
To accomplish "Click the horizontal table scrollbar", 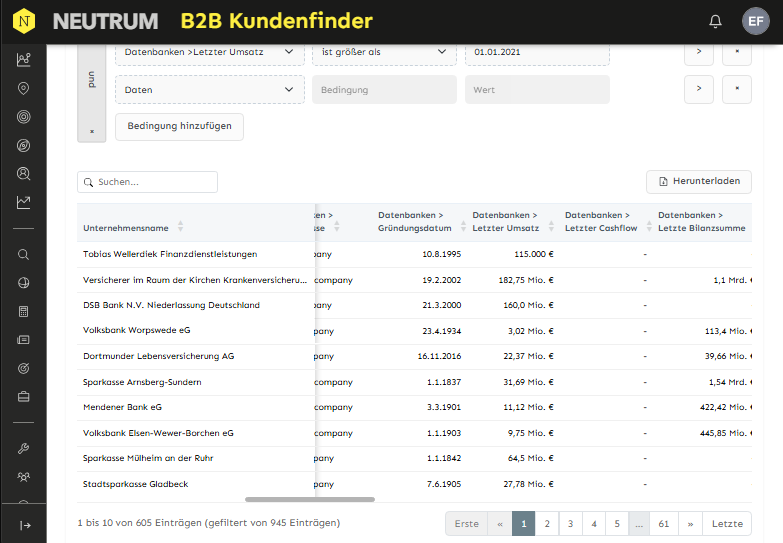I will [310, 500].
